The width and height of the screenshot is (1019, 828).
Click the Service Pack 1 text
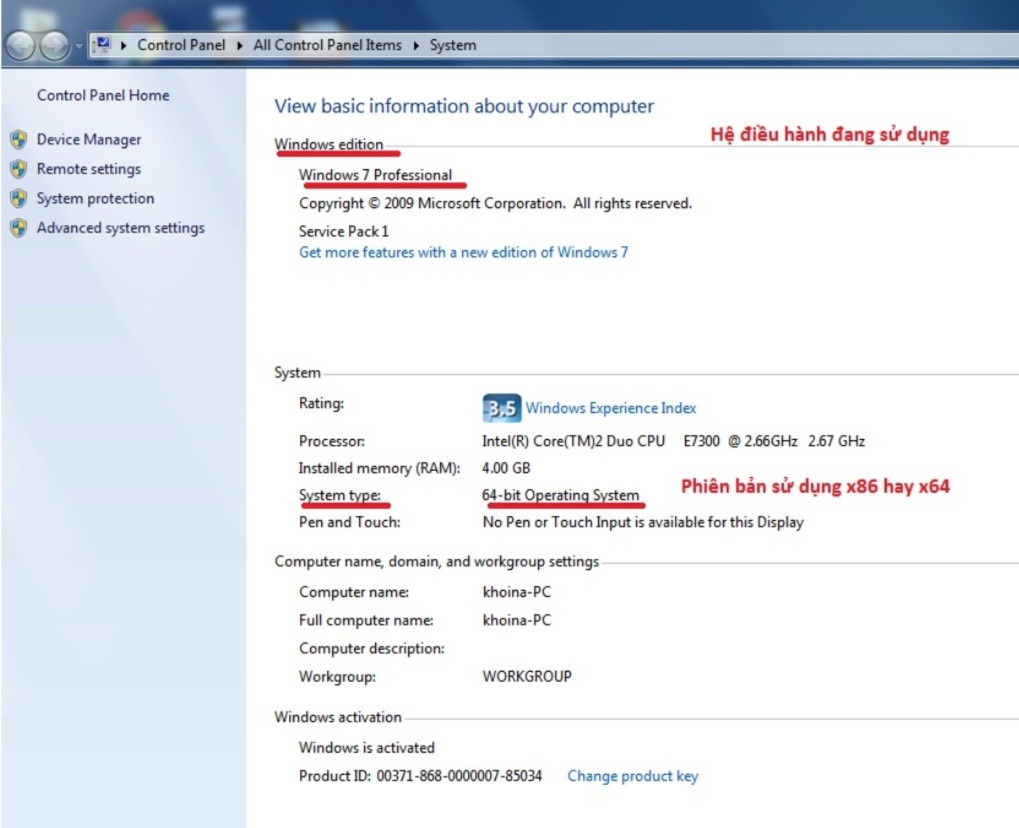point(344,231)
